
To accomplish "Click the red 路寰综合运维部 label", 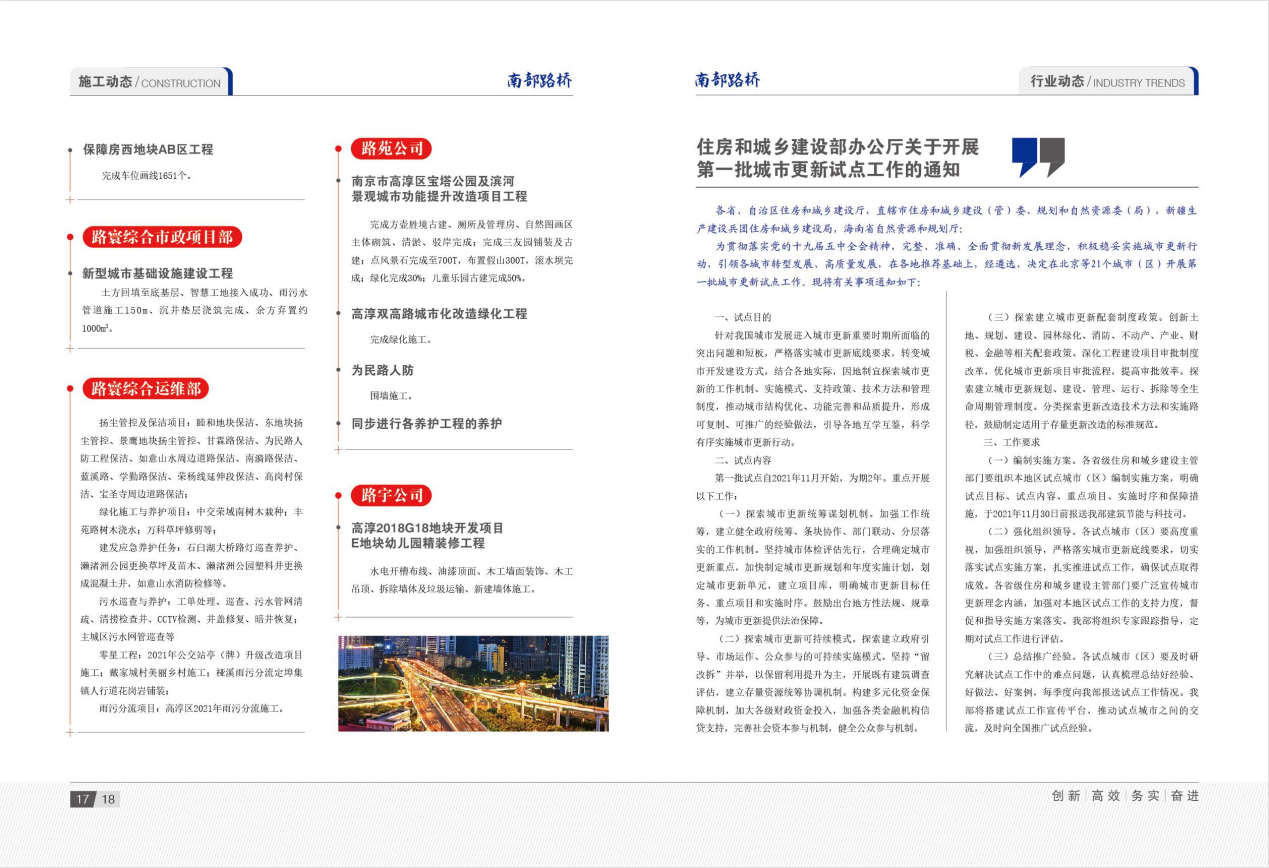I will 144,389.
